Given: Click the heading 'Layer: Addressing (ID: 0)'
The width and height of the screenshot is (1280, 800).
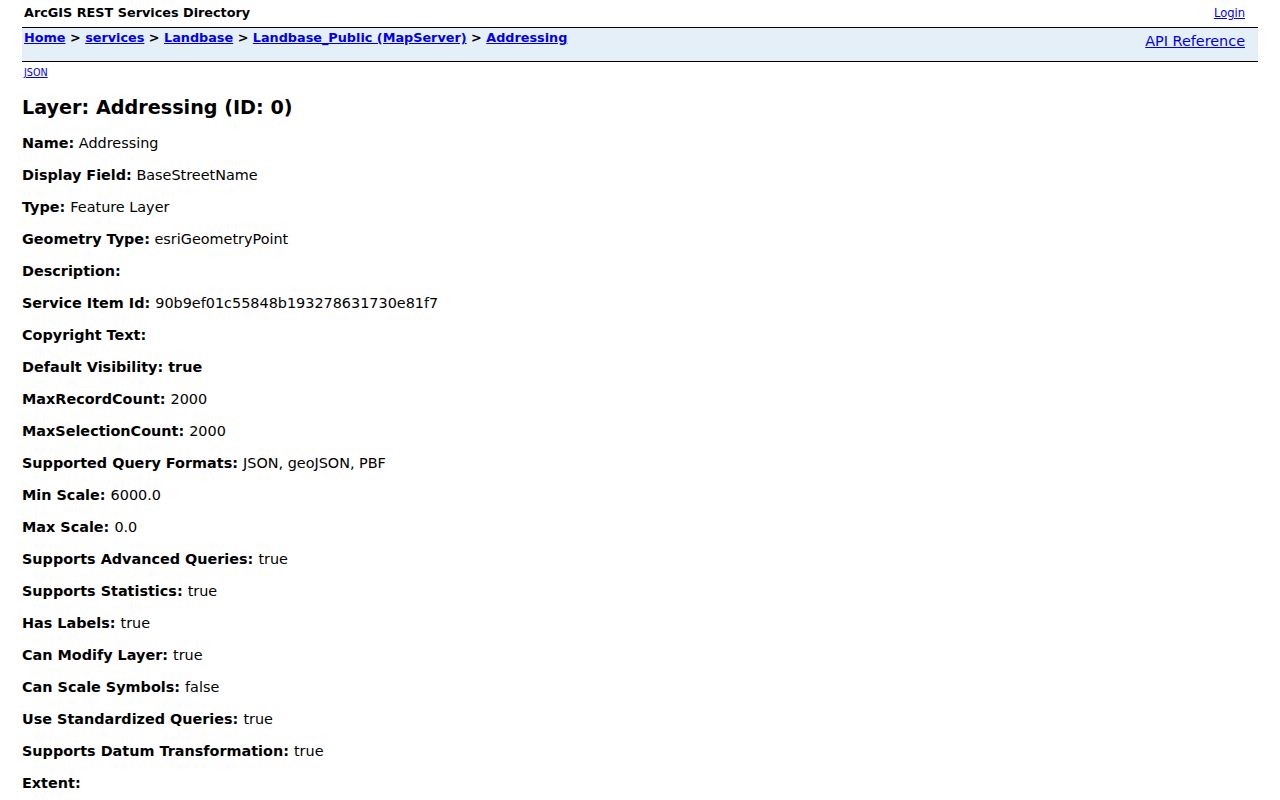Looking at the screenshot, I should (x=157, y=107).
